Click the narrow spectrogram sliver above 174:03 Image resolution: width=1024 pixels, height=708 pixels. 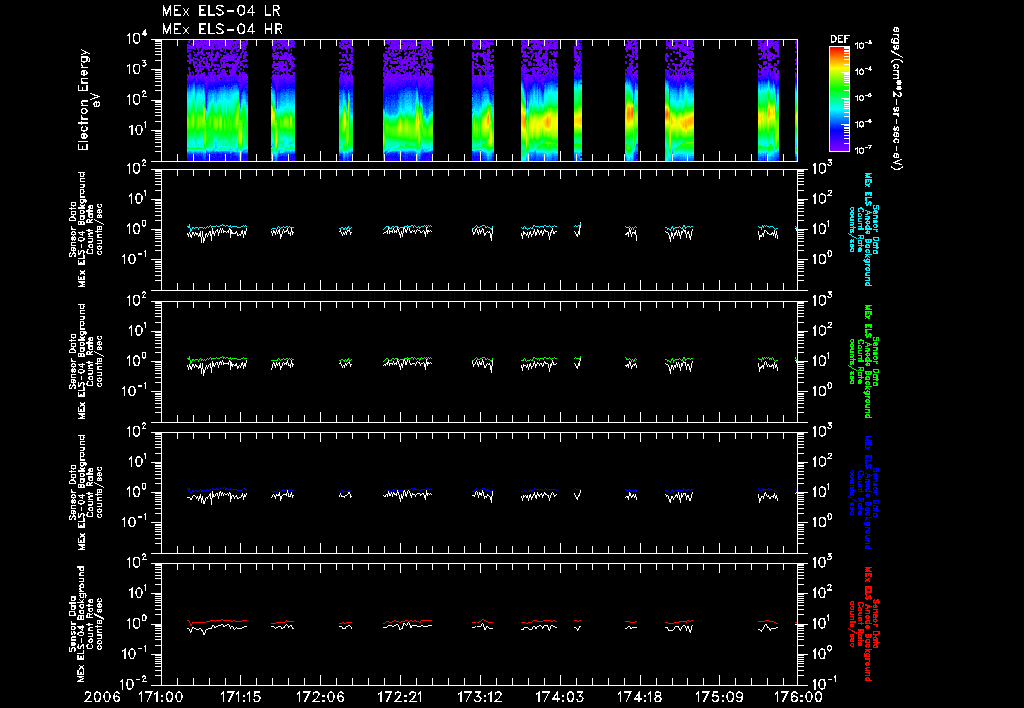578,100
